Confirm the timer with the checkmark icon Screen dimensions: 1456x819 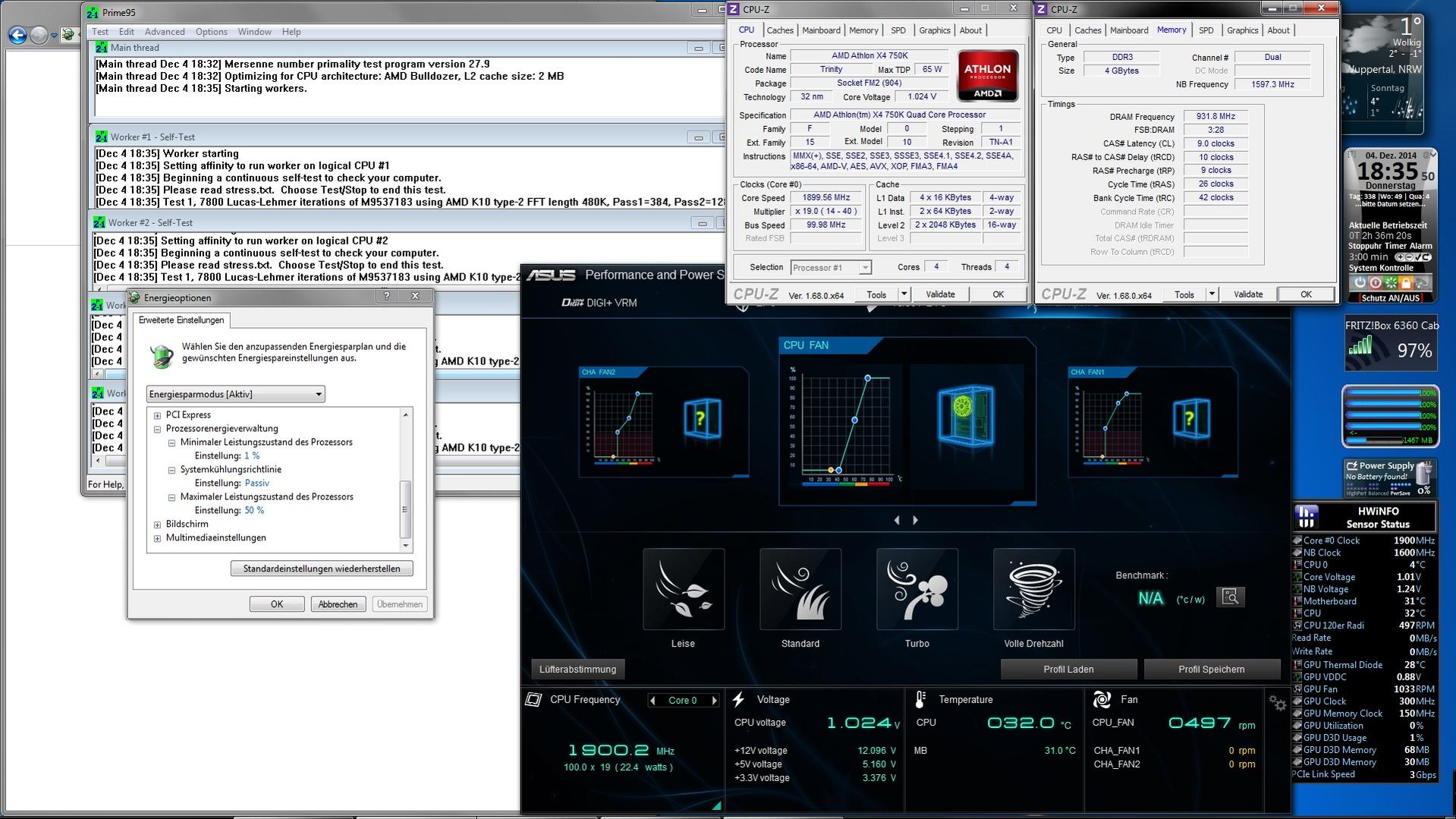coord(1417,257)
